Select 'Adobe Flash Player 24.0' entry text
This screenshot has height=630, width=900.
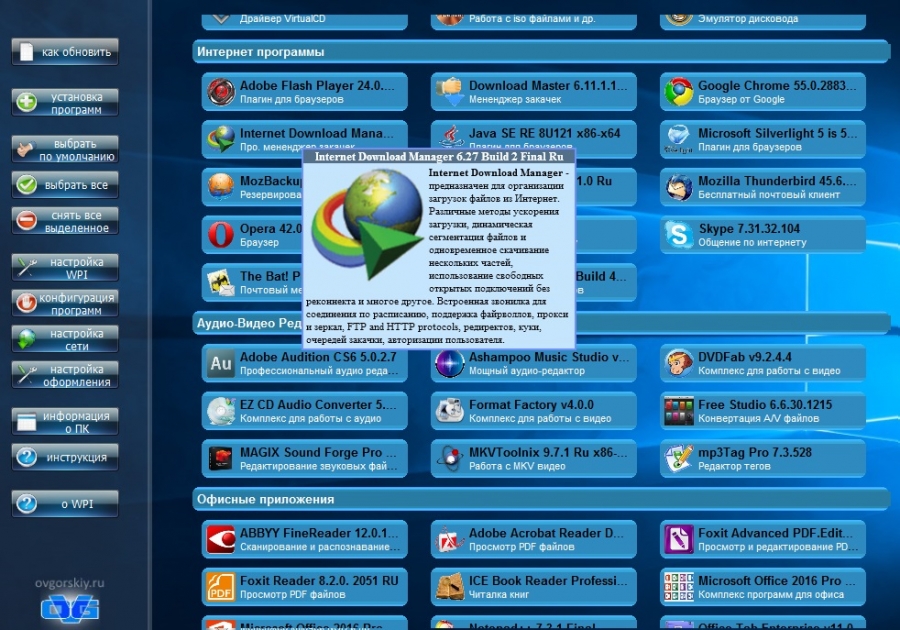point(317,85)
